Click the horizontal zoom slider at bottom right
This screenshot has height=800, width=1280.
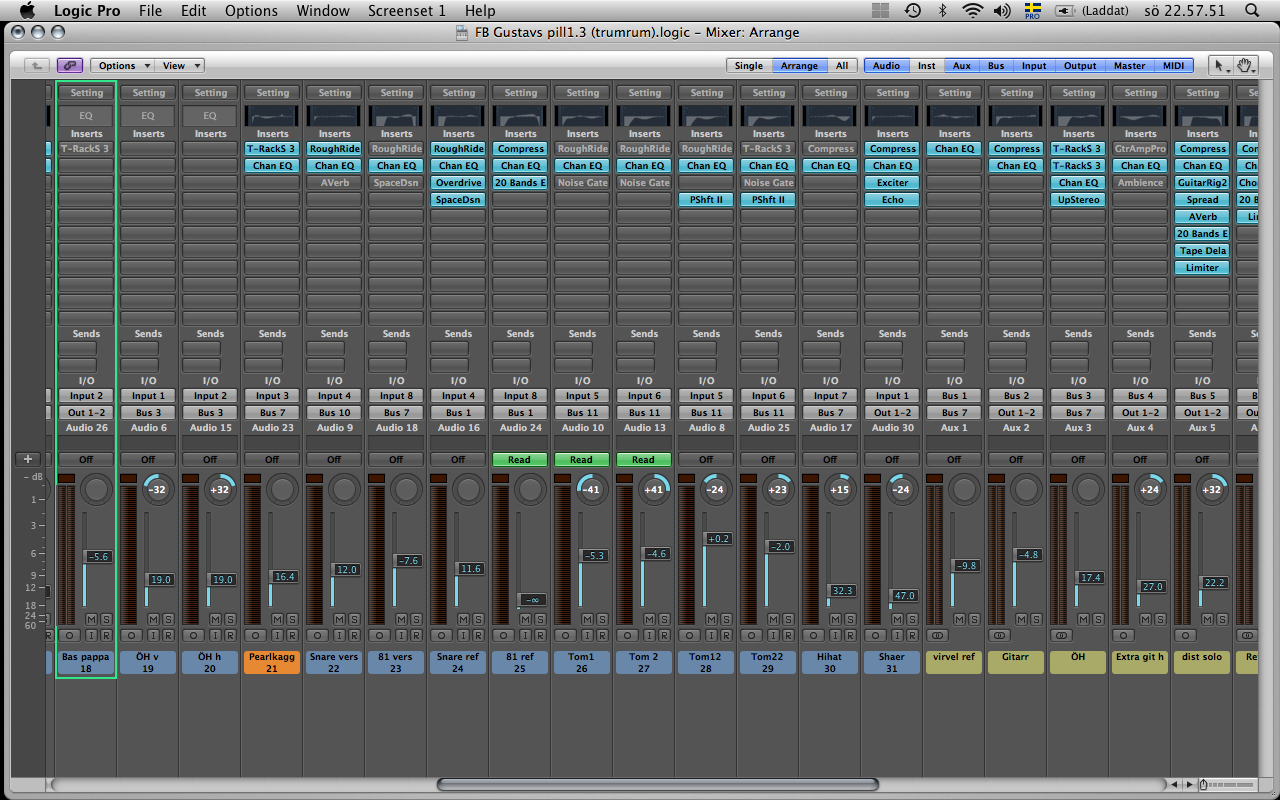(1226, 784)
